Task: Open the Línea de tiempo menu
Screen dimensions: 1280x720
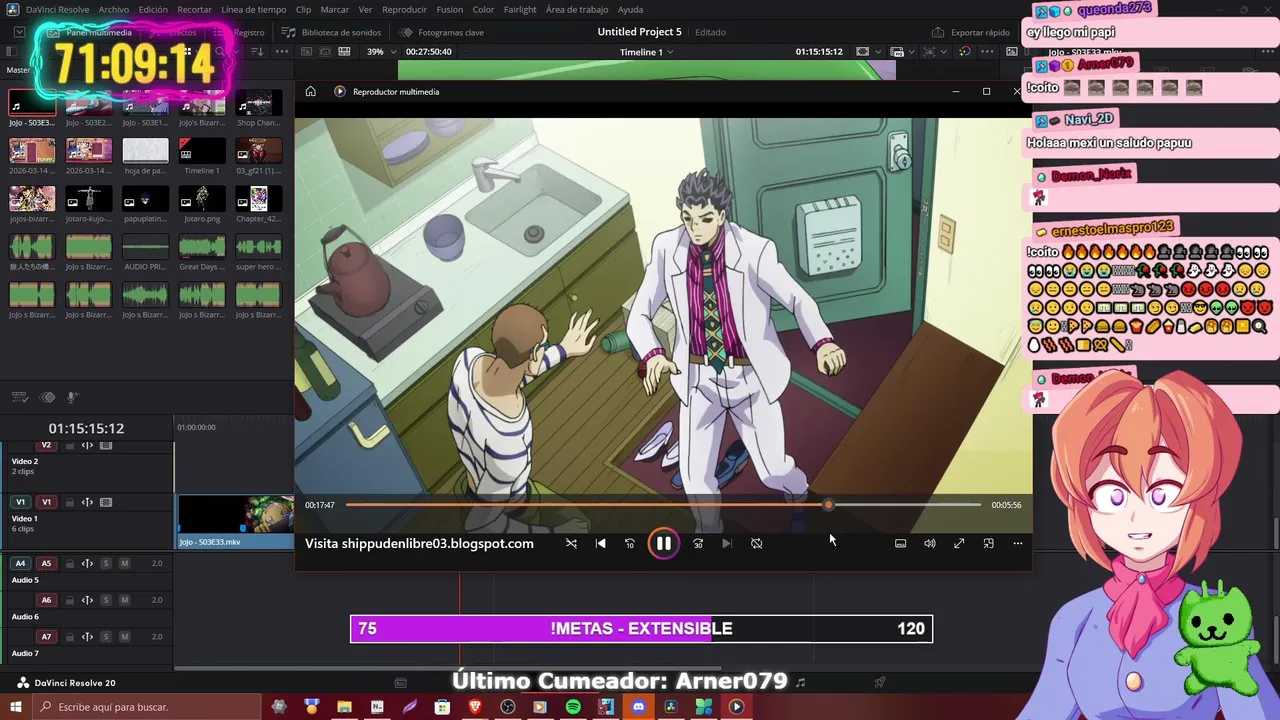Action: [x=253, y=9]
